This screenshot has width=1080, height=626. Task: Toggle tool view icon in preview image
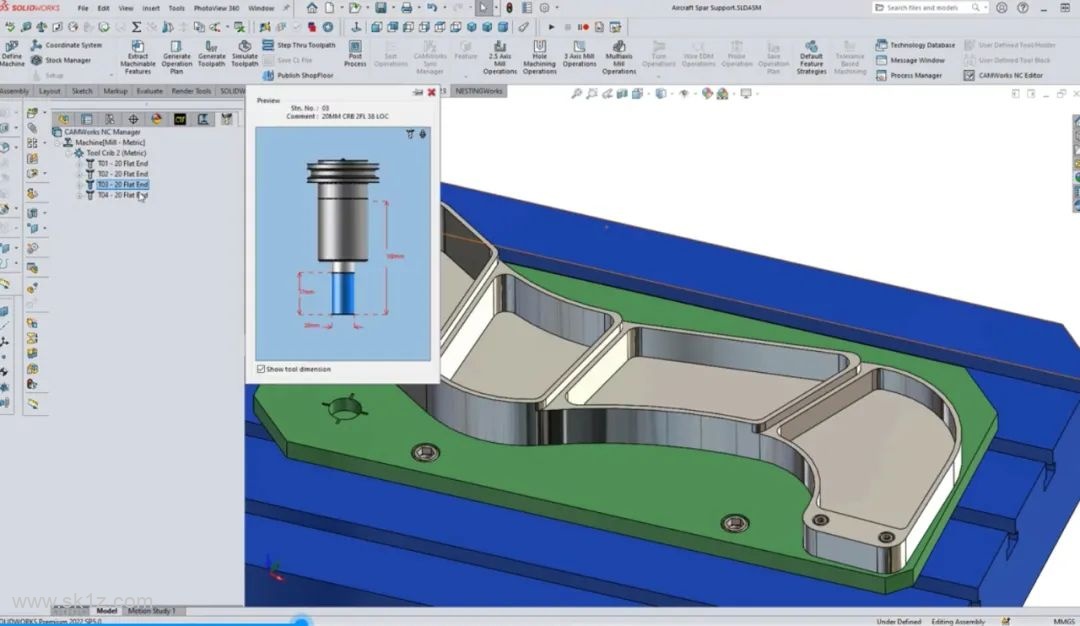tap(410, 134)
